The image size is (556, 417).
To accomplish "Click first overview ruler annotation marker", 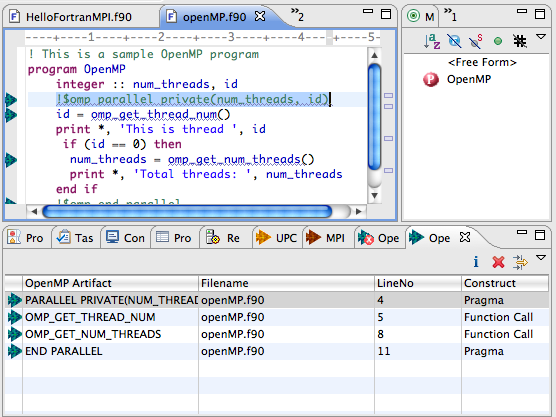I will 389,95.
